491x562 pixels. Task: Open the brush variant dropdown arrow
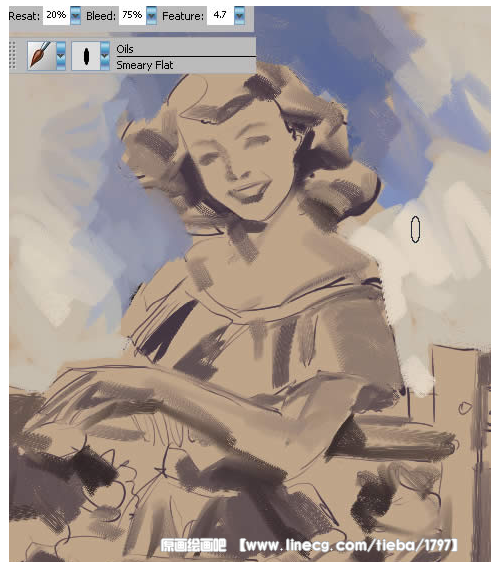(105, 56)
